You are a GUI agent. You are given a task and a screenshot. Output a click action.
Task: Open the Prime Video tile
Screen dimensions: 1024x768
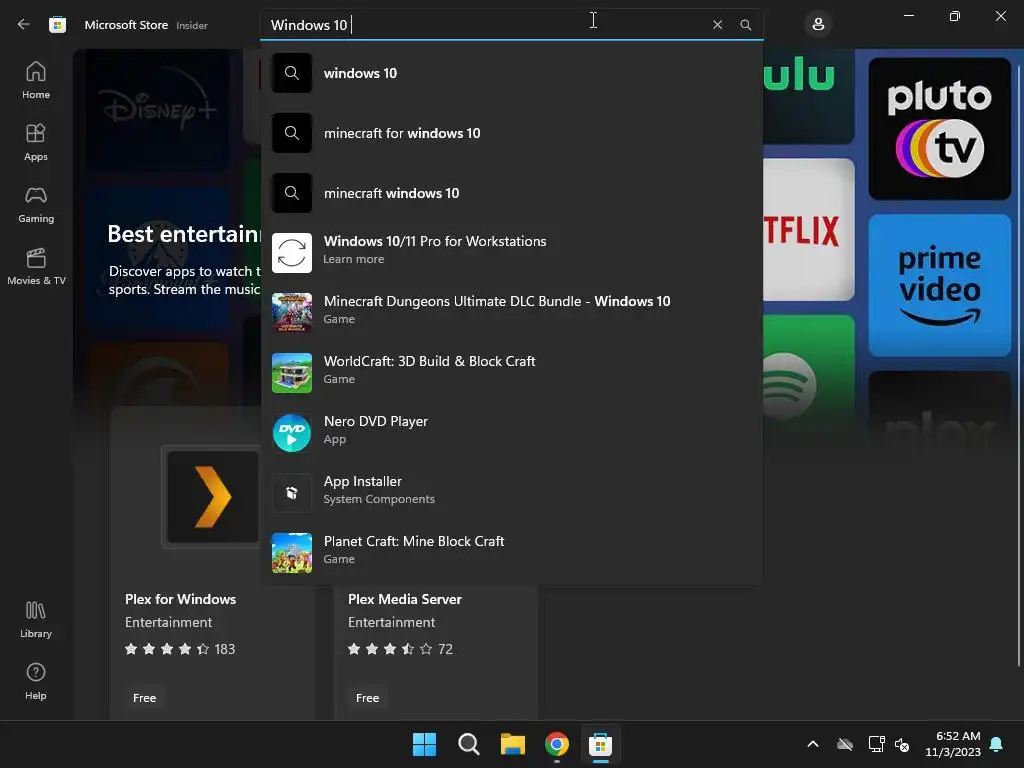pos(940,285)
